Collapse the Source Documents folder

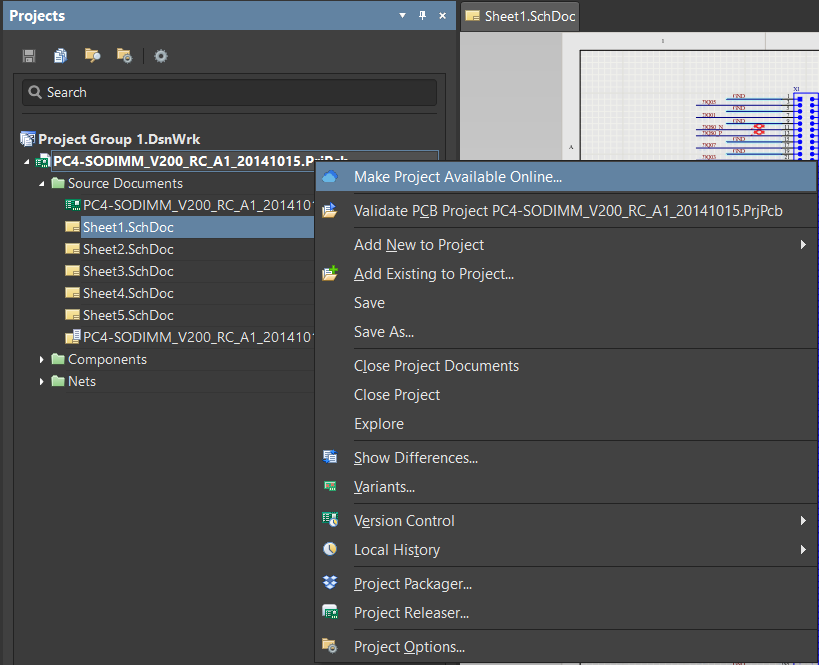pos(41,183)
